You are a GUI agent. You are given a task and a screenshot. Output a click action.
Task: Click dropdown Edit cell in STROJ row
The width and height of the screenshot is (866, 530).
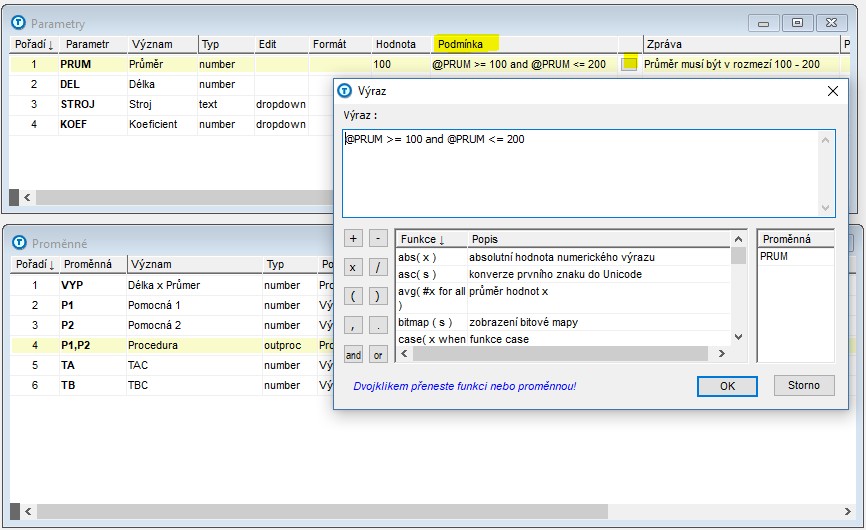281,104
